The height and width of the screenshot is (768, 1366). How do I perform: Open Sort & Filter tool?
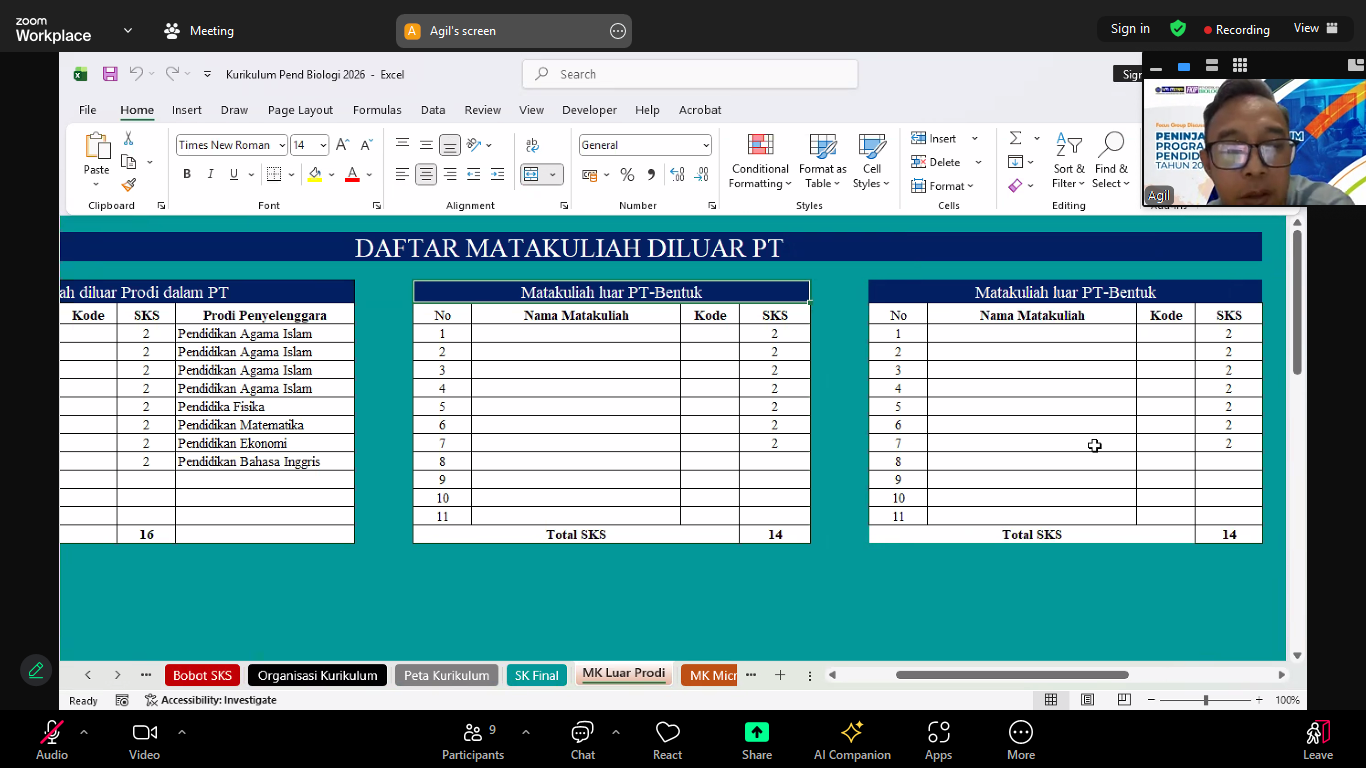point(1068,160)
